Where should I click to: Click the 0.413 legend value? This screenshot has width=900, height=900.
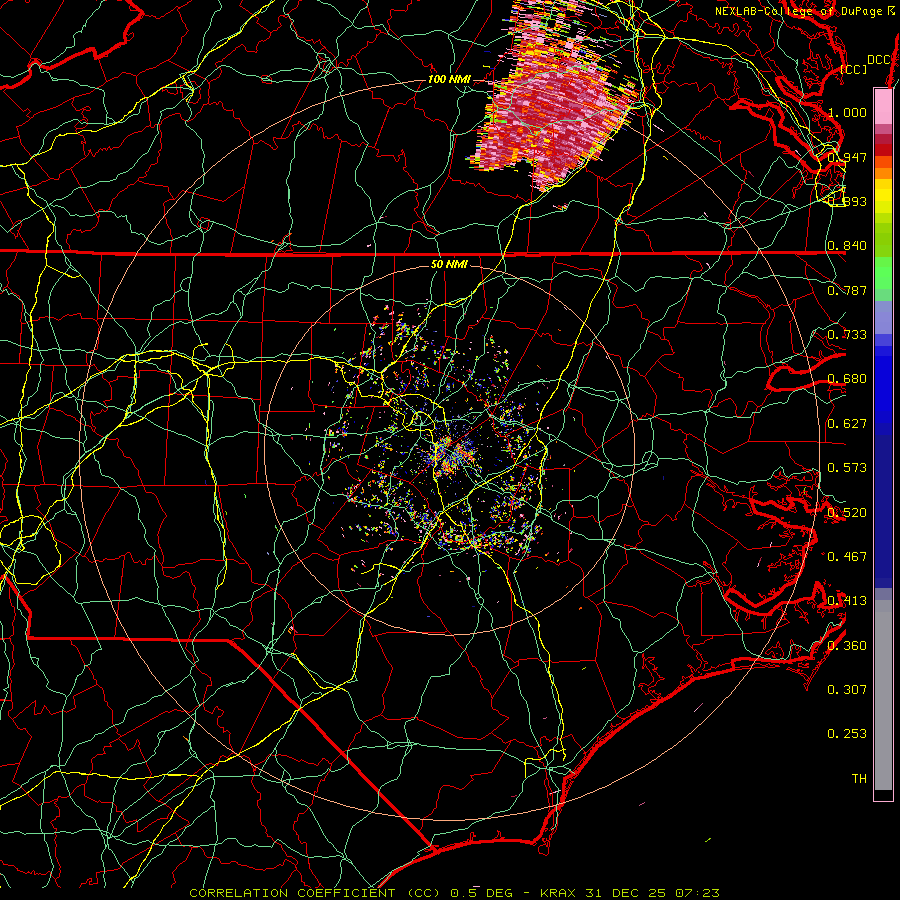pyautogui.click(x=847, y=601)
